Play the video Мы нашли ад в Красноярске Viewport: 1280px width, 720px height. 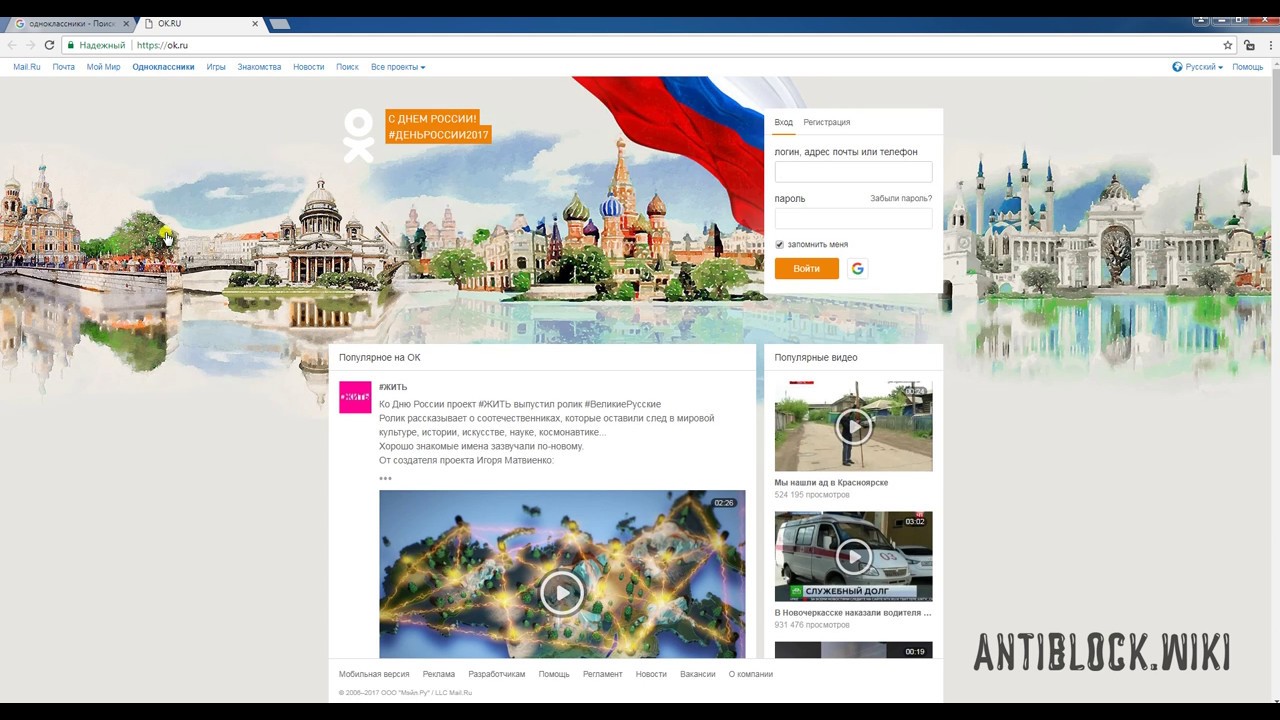coord(853,426)
